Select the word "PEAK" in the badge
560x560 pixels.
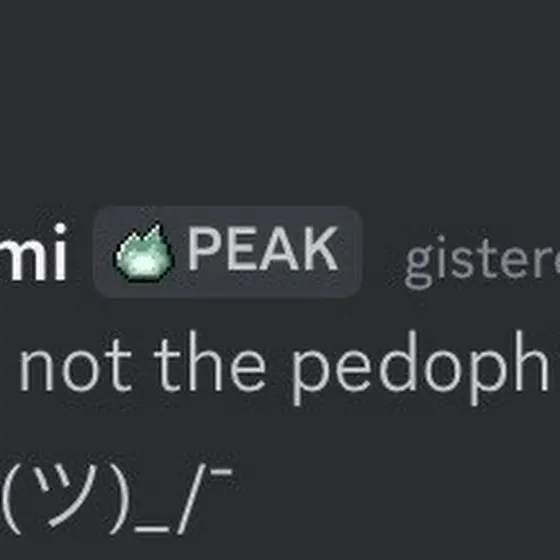[x=264, y=249]
